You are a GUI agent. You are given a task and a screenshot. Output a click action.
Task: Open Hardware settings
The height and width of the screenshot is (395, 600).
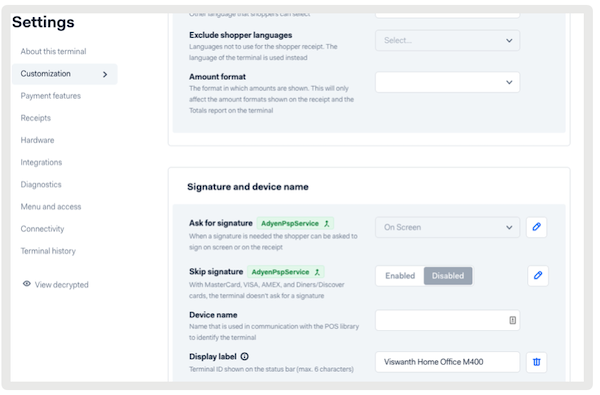[x=37, y=140]
